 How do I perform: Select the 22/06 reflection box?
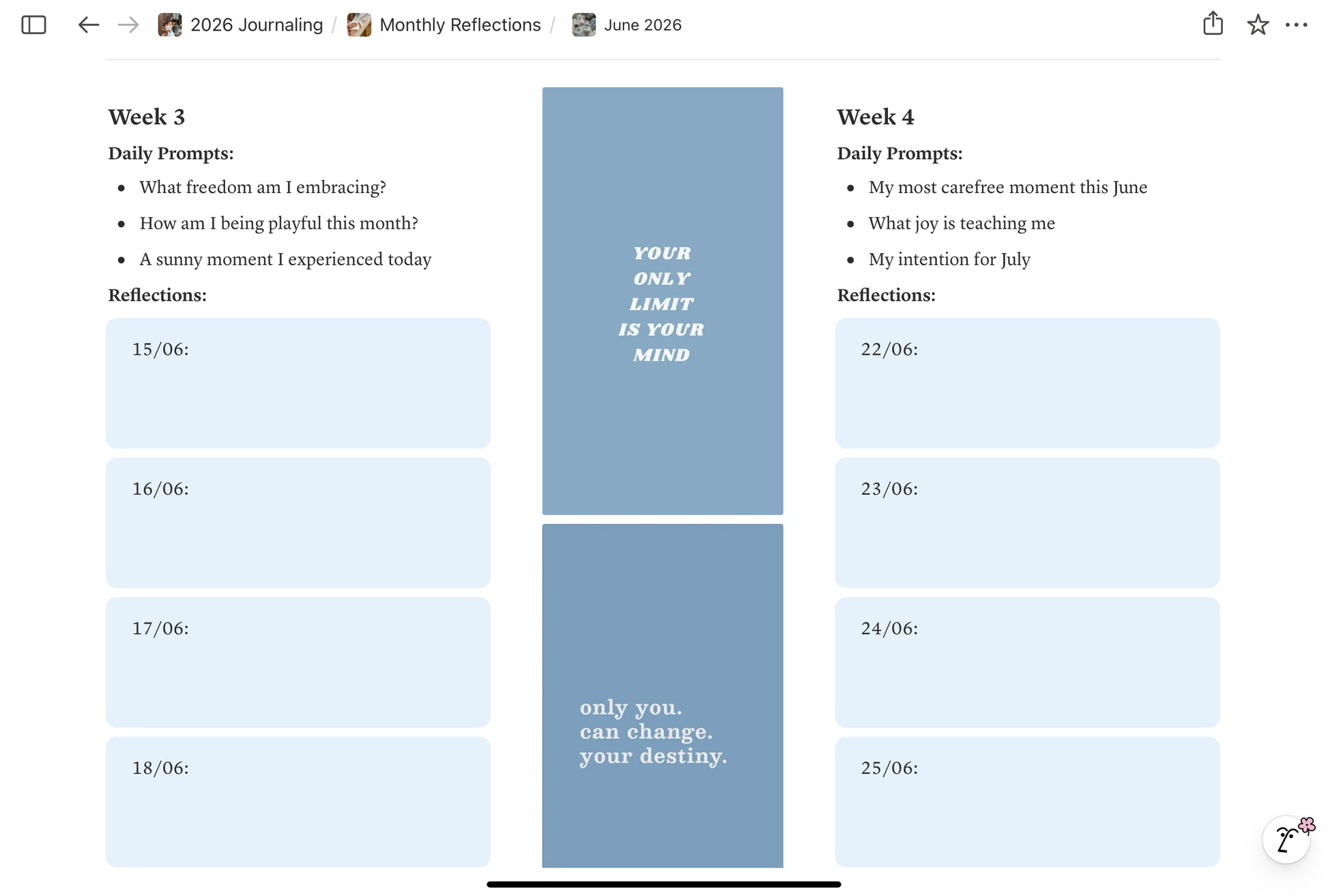pyautogui.click(x=1026, y=383)
